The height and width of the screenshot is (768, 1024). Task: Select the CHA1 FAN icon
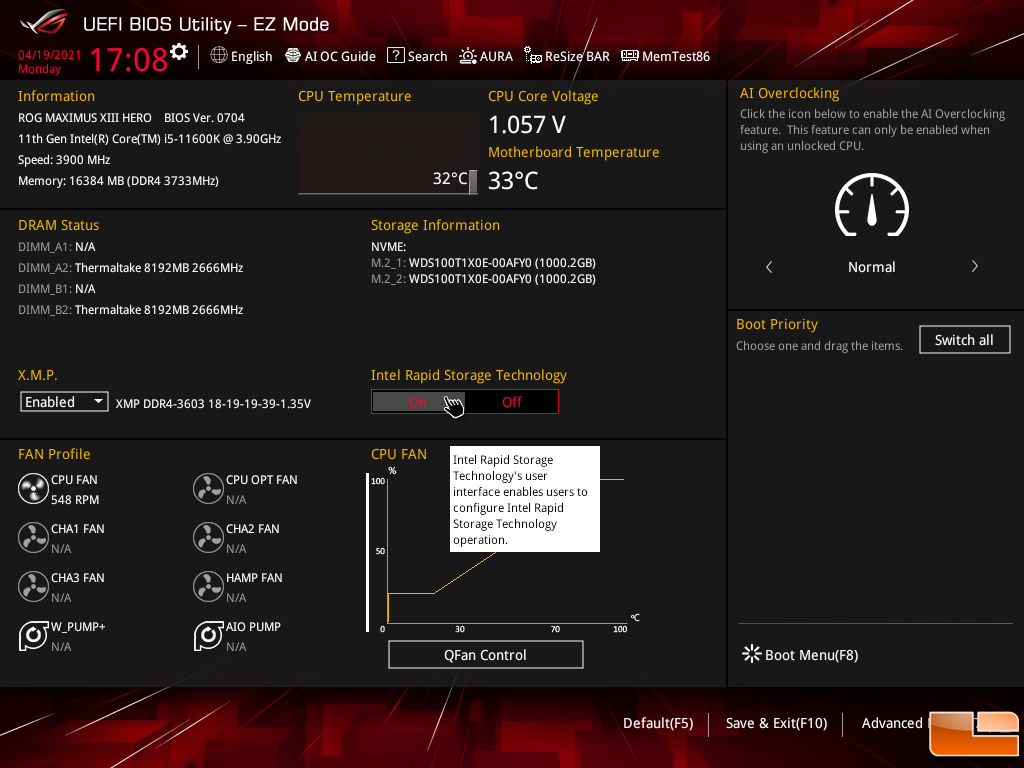point(33,538)
